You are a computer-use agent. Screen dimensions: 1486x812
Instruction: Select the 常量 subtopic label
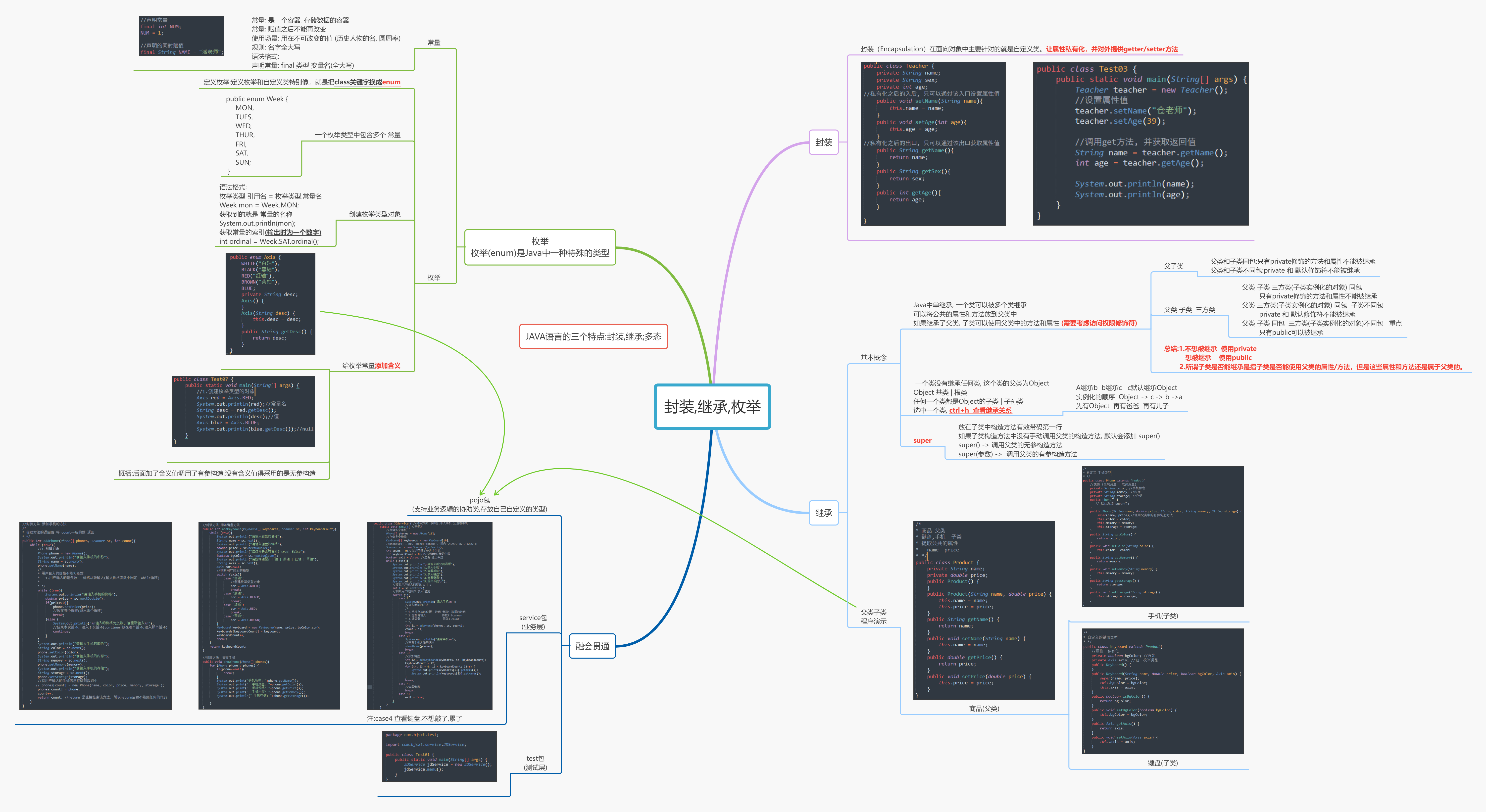434,43
